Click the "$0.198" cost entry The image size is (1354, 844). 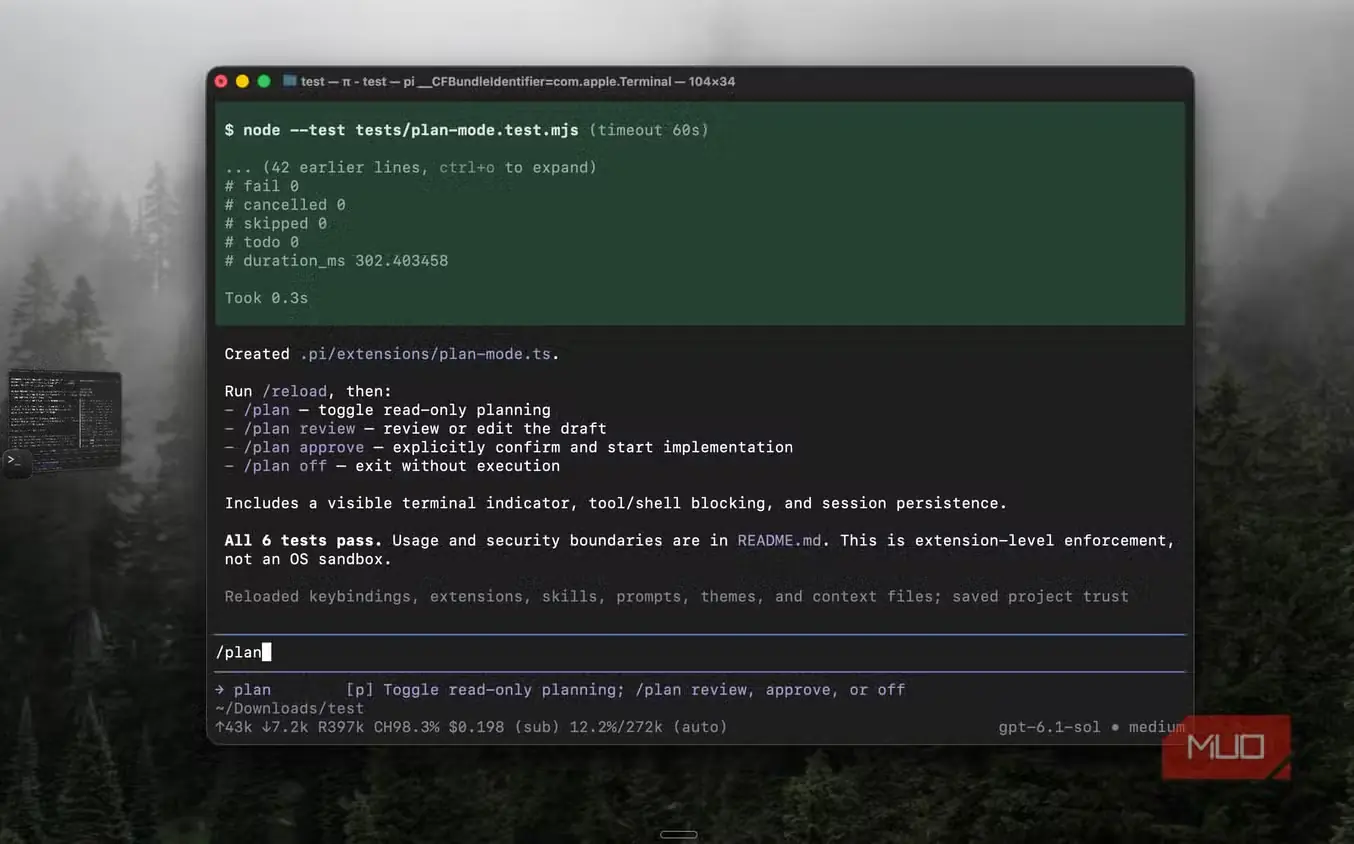477,727
